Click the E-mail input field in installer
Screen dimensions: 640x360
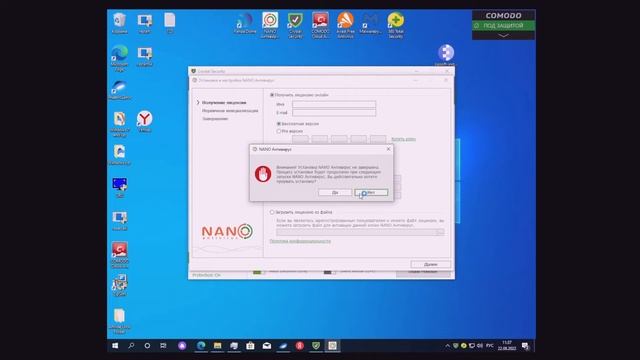pyautogui.click(x=334, y=113)
